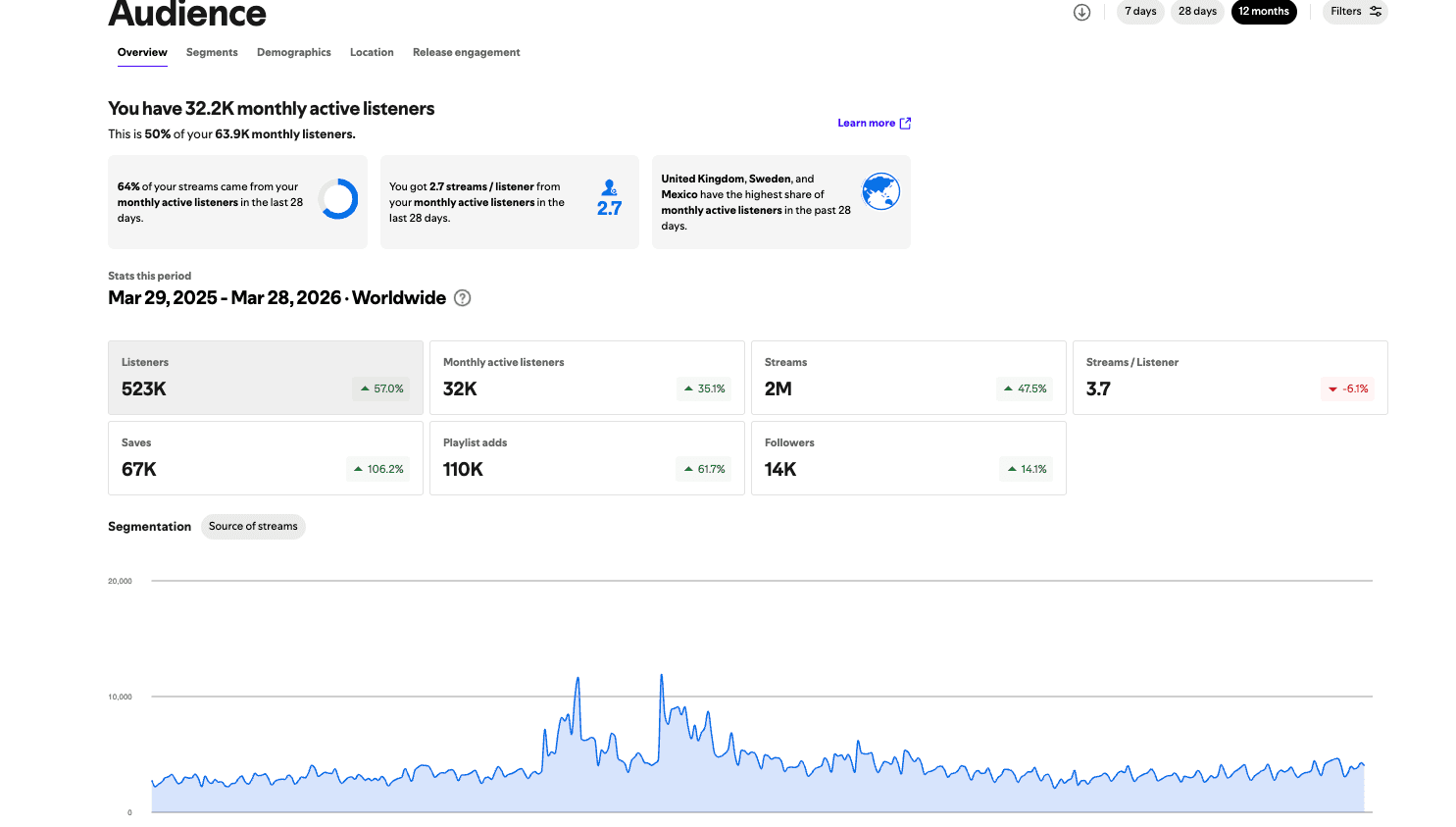Click the 106.2% Saves change badge

tap(378, 470)
